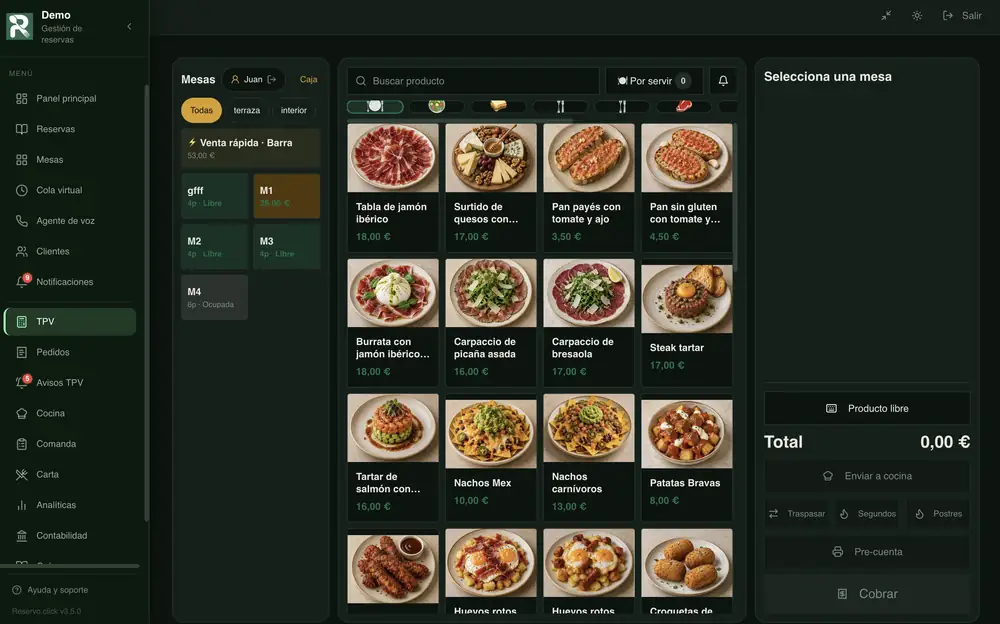Open the Panel principal sidebar icon
The width and height of the screenshot is (1000, 624).
(22, 98)
